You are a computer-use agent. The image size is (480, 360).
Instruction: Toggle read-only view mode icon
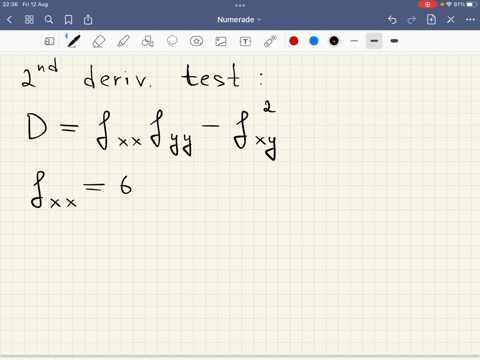[49, 41]
